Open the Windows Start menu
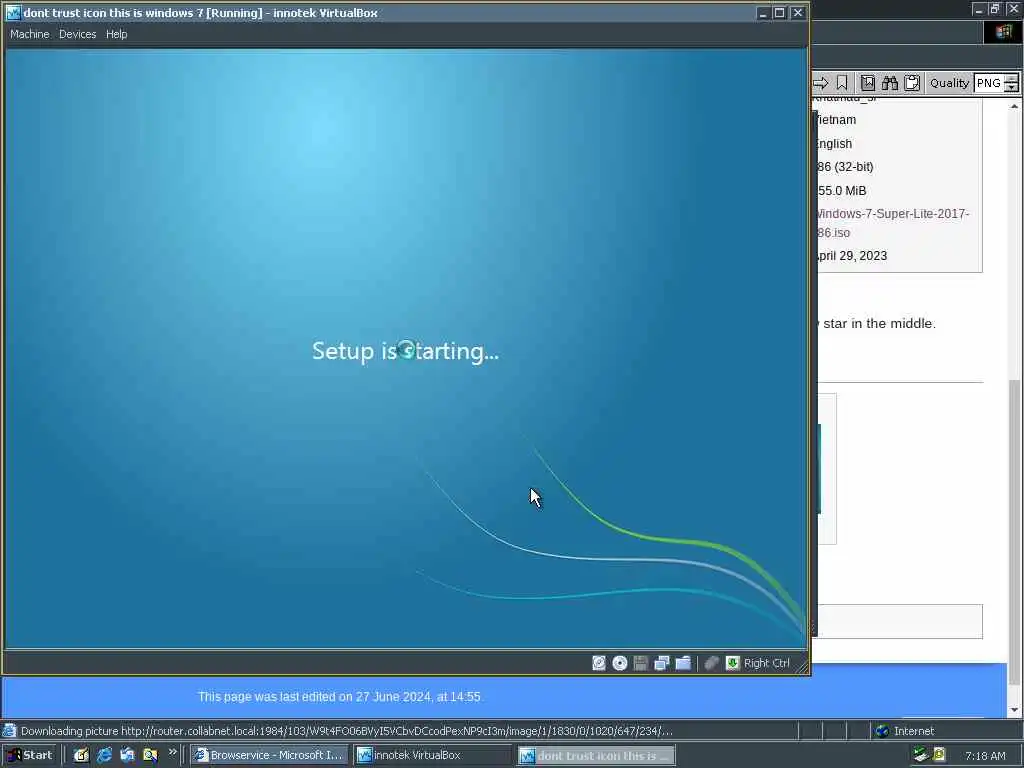This screenshot has height=768, width=1024. pos(30,755)
